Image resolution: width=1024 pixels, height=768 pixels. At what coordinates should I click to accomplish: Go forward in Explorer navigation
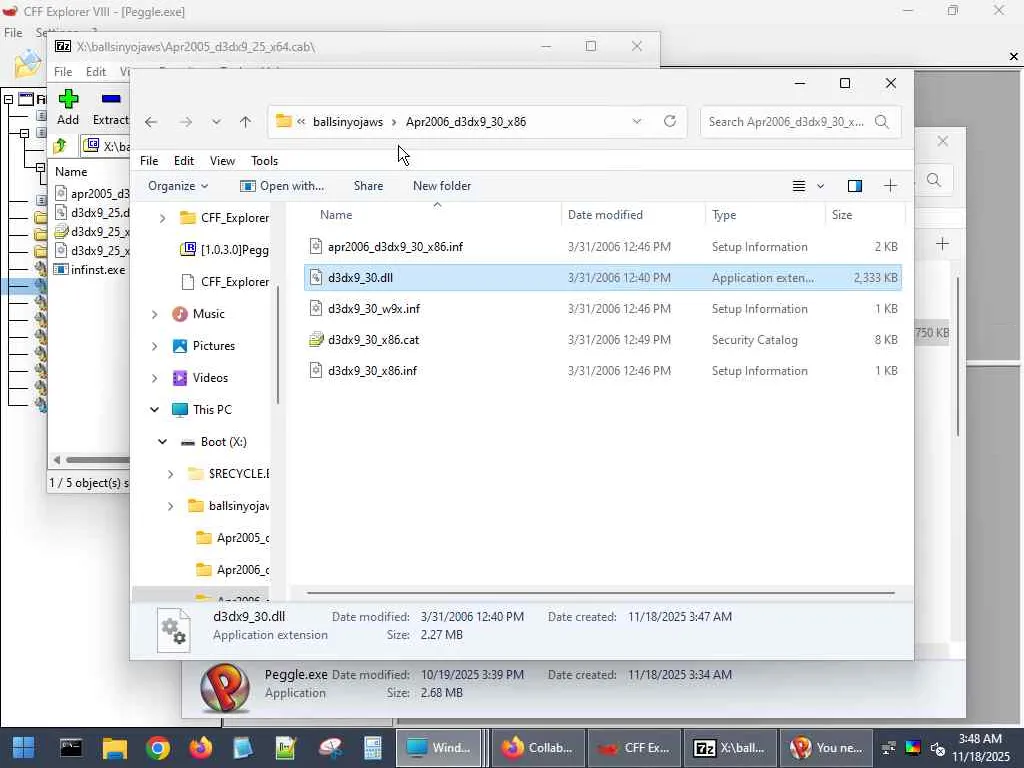[186, 122]
